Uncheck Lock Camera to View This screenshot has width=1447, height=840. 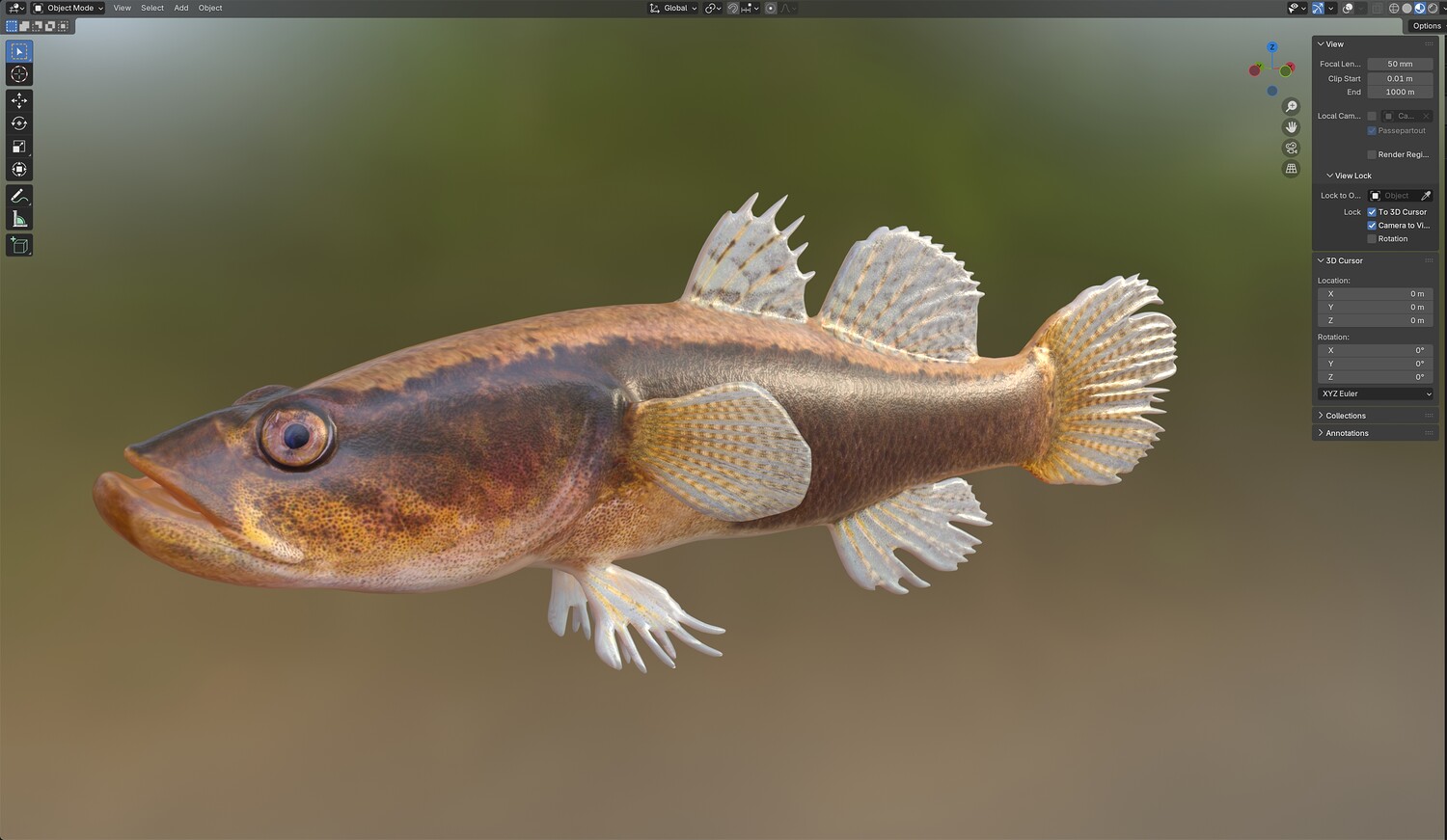click(x=1372, y=226)
